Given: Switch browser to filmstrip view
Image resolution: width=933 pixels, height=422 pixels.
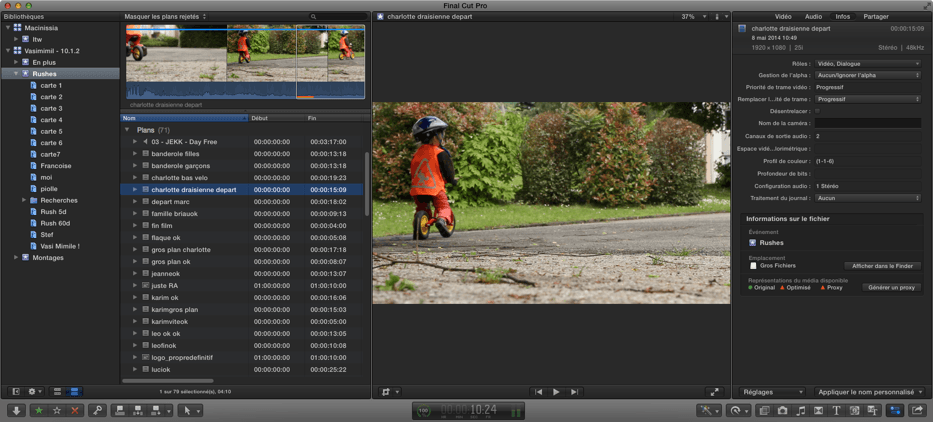Looking at the screenshot, I should [x=57, y=391].
